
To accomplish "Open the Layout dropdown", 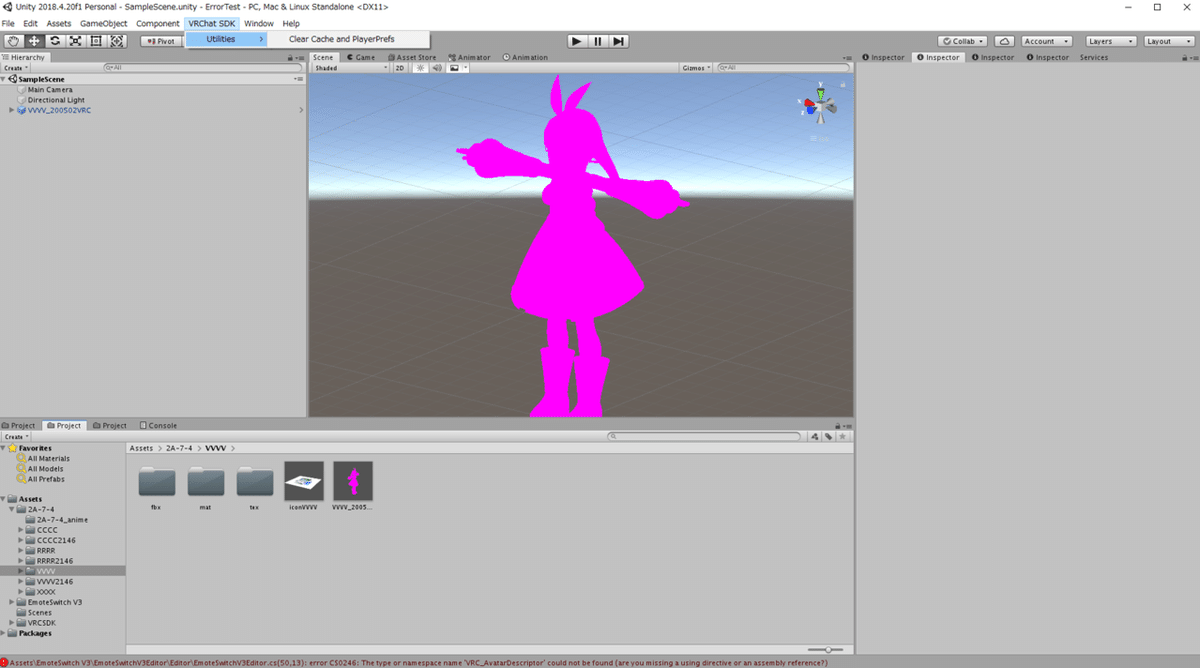I will (1169, 41).
